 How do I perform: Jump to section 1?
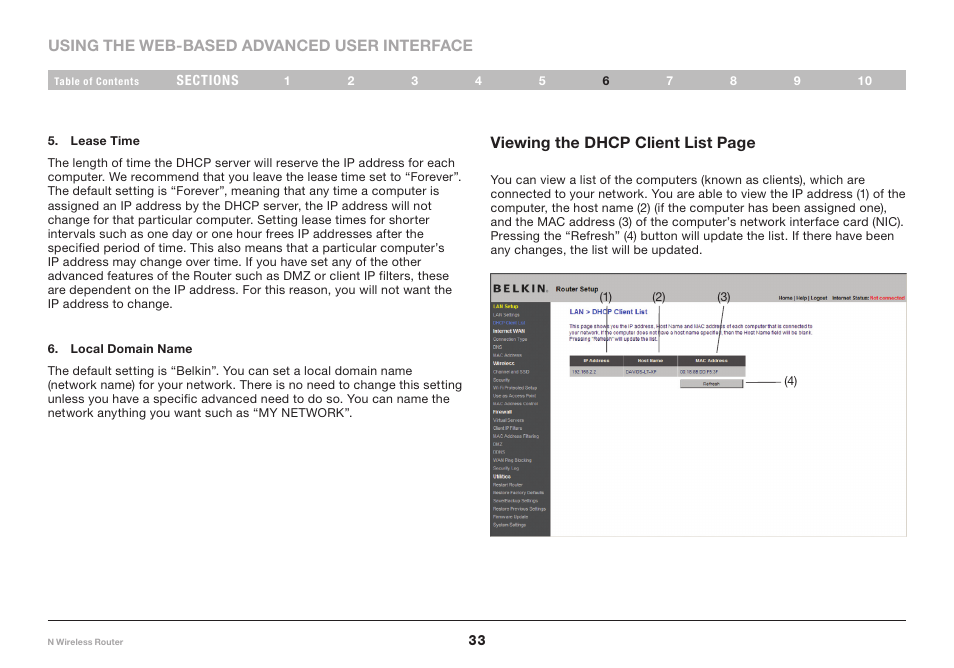[287, 81]
